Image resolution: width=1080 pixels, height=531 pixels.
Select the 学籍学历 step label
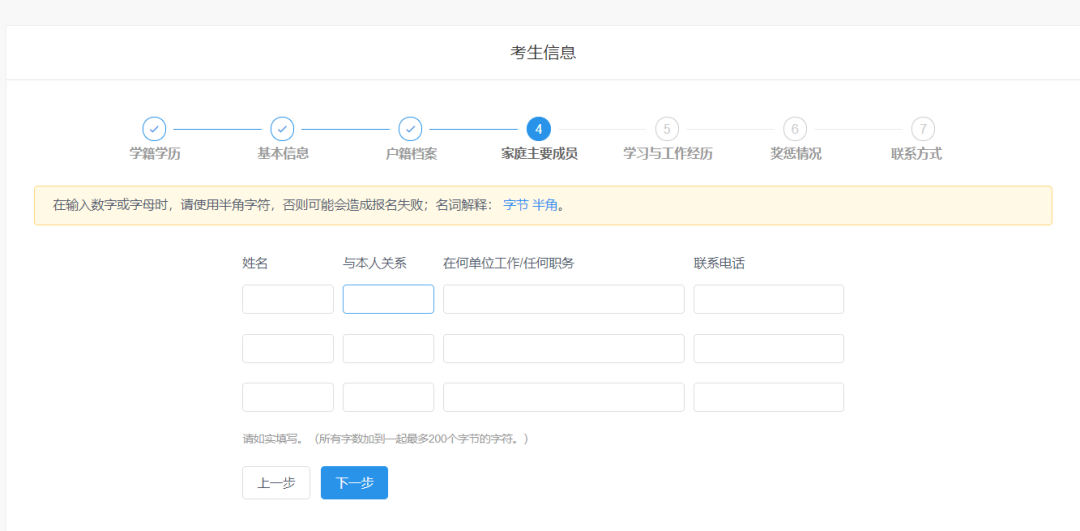tap(155, 154)
